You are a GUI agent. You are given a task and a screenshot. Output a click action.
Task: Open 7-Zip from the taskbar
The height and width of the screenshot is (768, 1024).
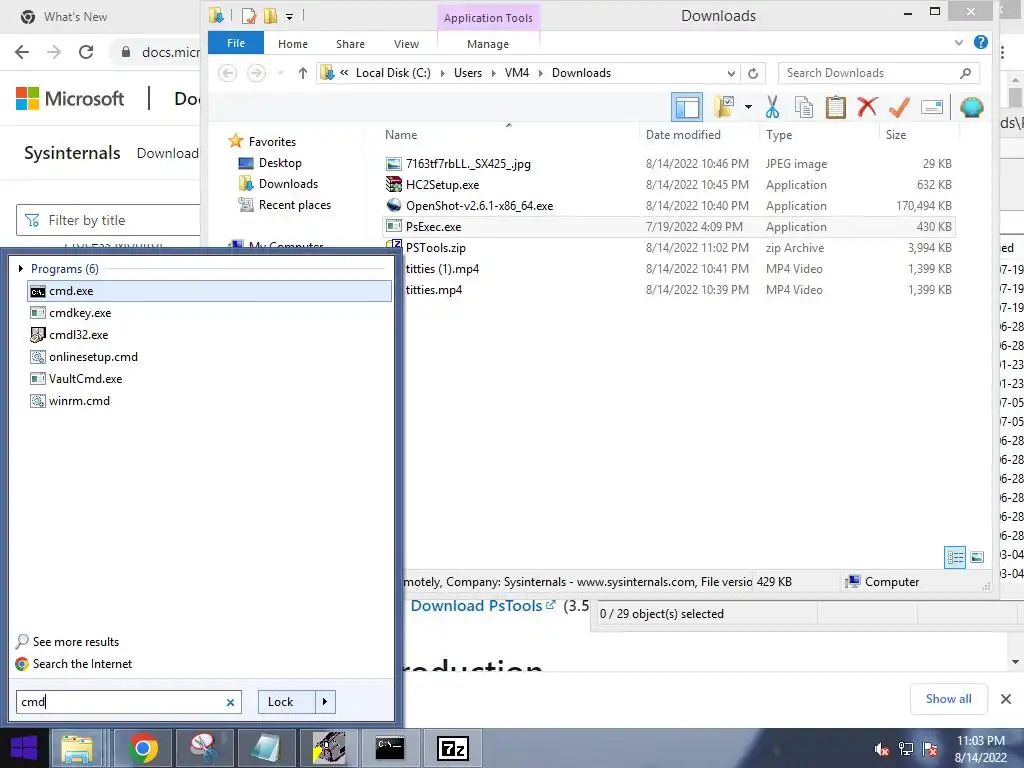coord(453,748)
